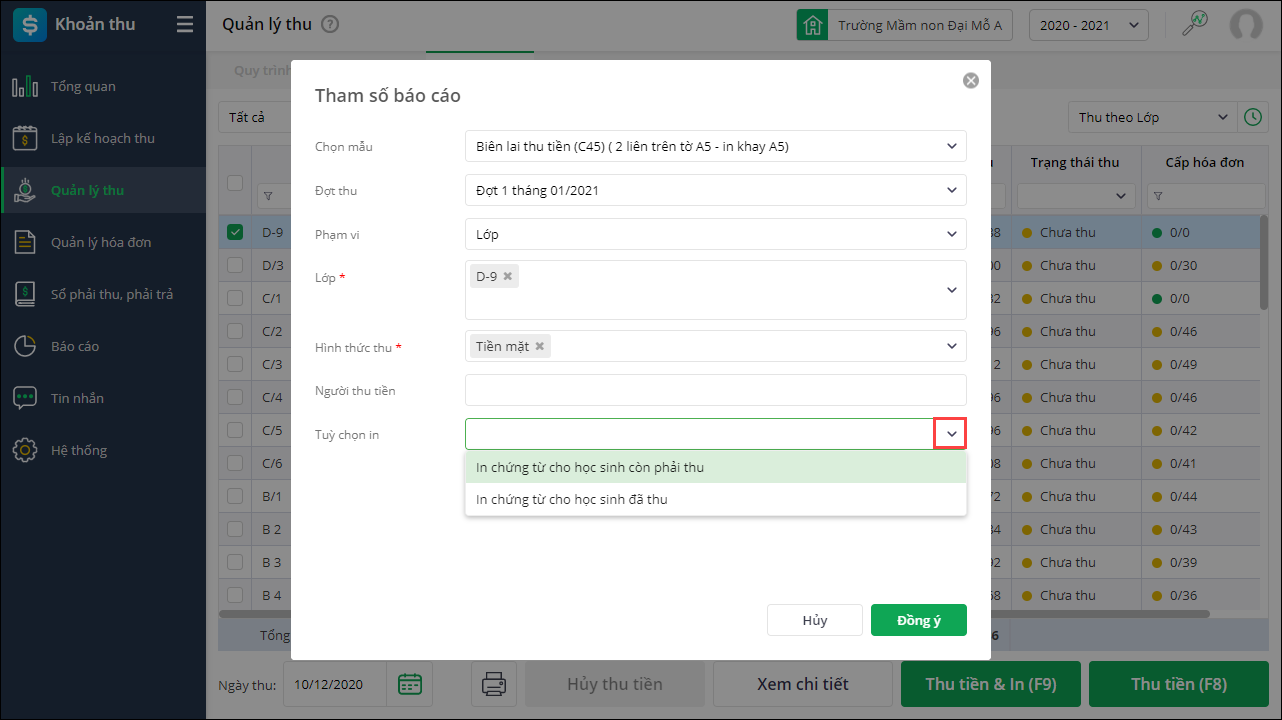Click the printer icon in bottom bar

click(x=494, y=684)
